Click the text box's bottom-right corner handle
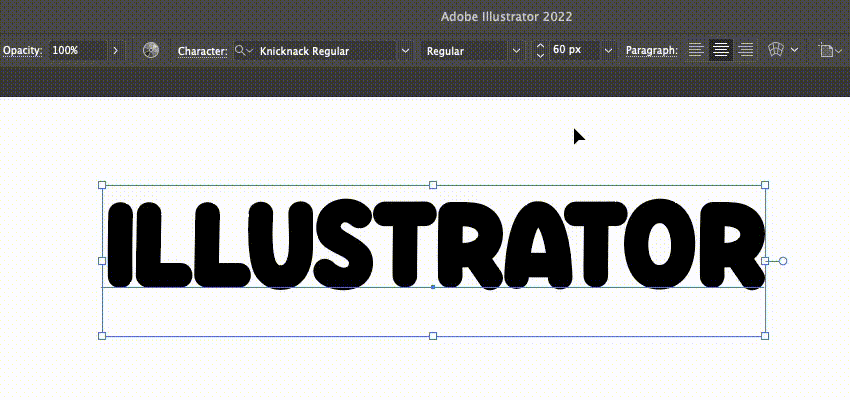This screenshot has height=400, width=850. tap(765, 336)
